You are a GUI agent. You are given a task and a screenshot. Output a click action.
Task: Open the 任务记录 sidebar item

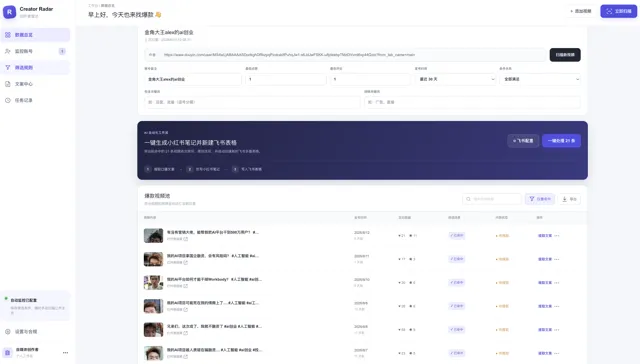(x=36, y=100)
